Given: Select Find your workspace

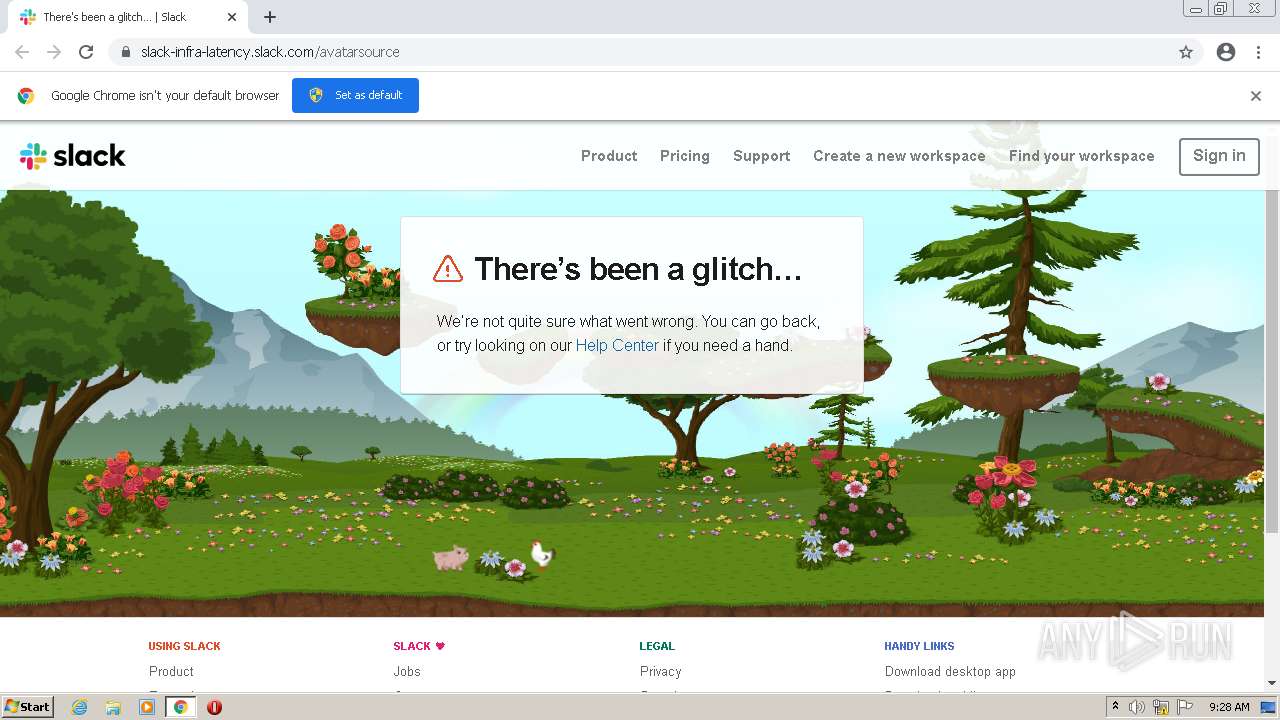Looking at the screenshot, I should [x=1082, y=156].
